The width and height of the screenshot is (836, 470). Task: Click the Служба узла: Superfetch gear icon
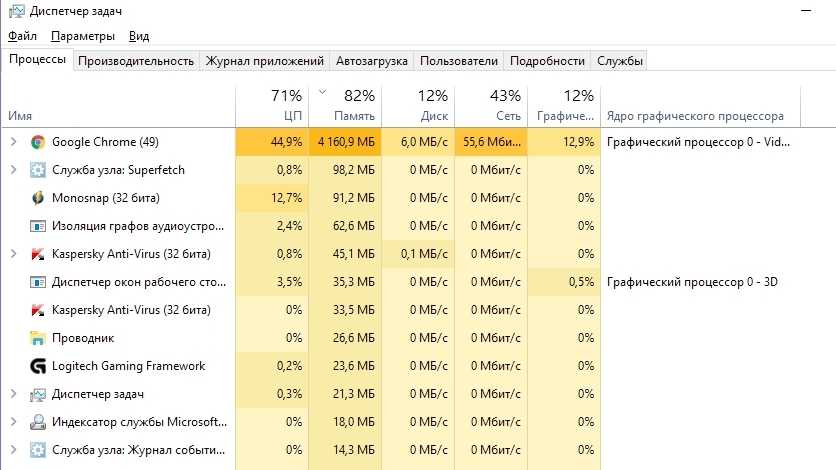38,170
